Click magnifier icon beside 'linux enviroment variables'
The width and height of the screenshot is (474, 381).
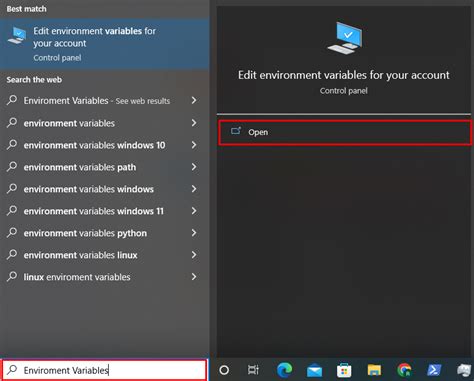12,276
